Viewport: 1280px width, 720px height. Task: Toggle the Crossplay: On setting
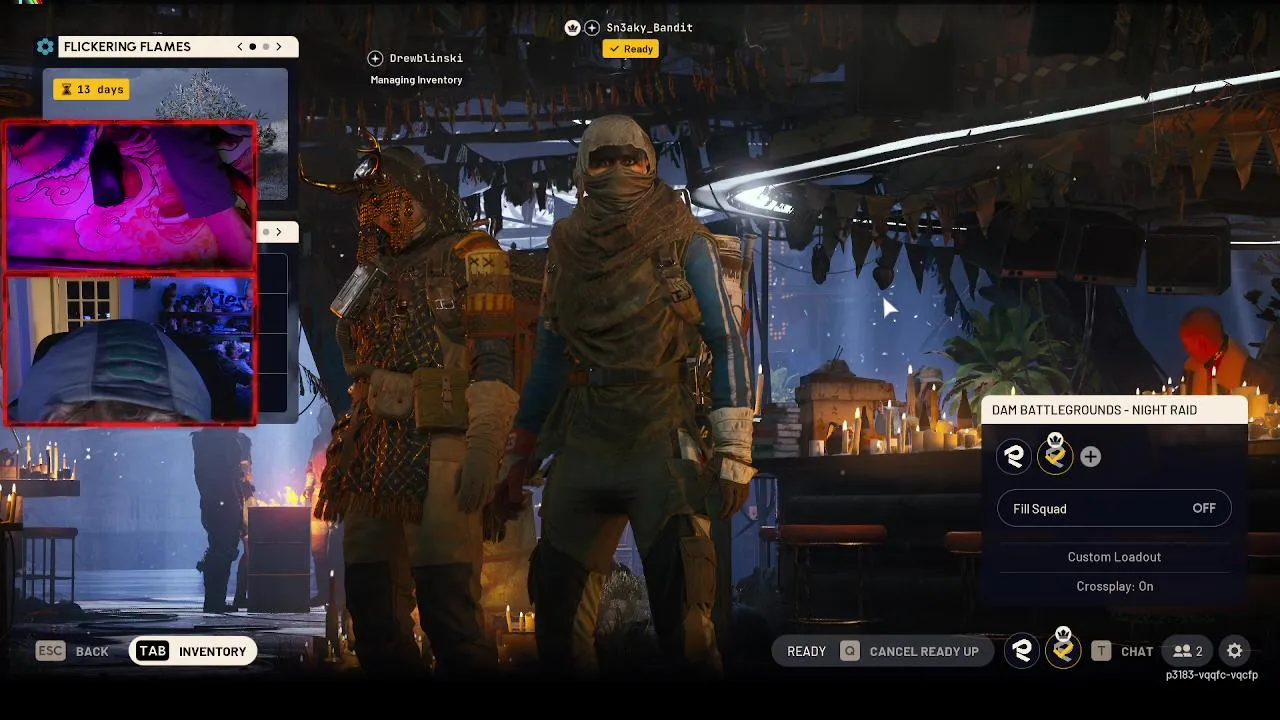(1114, 587)
